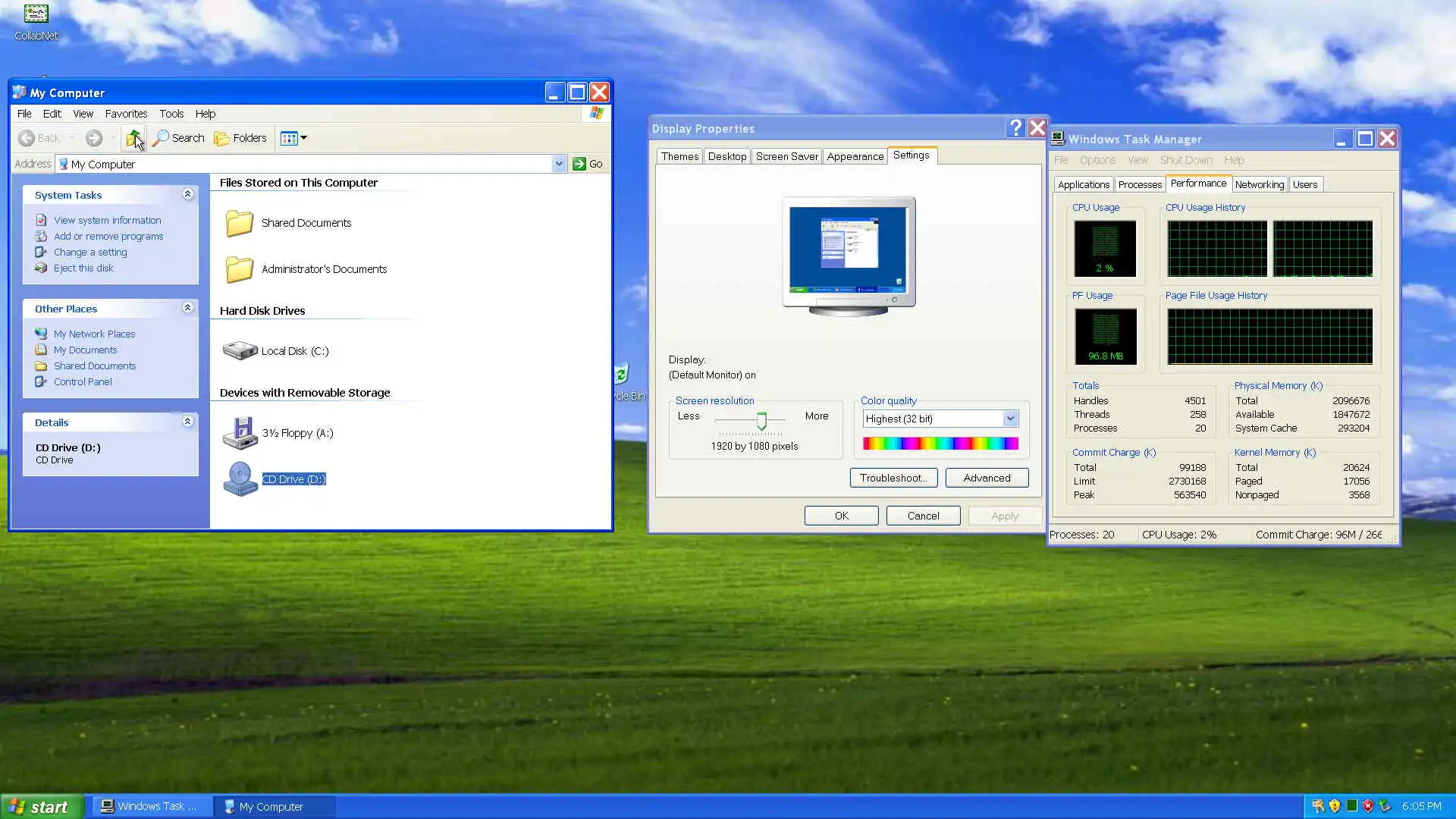This screenshot has height=819, width=1456.
Task: Click the Advanced display button
Action: coord(987,478)
